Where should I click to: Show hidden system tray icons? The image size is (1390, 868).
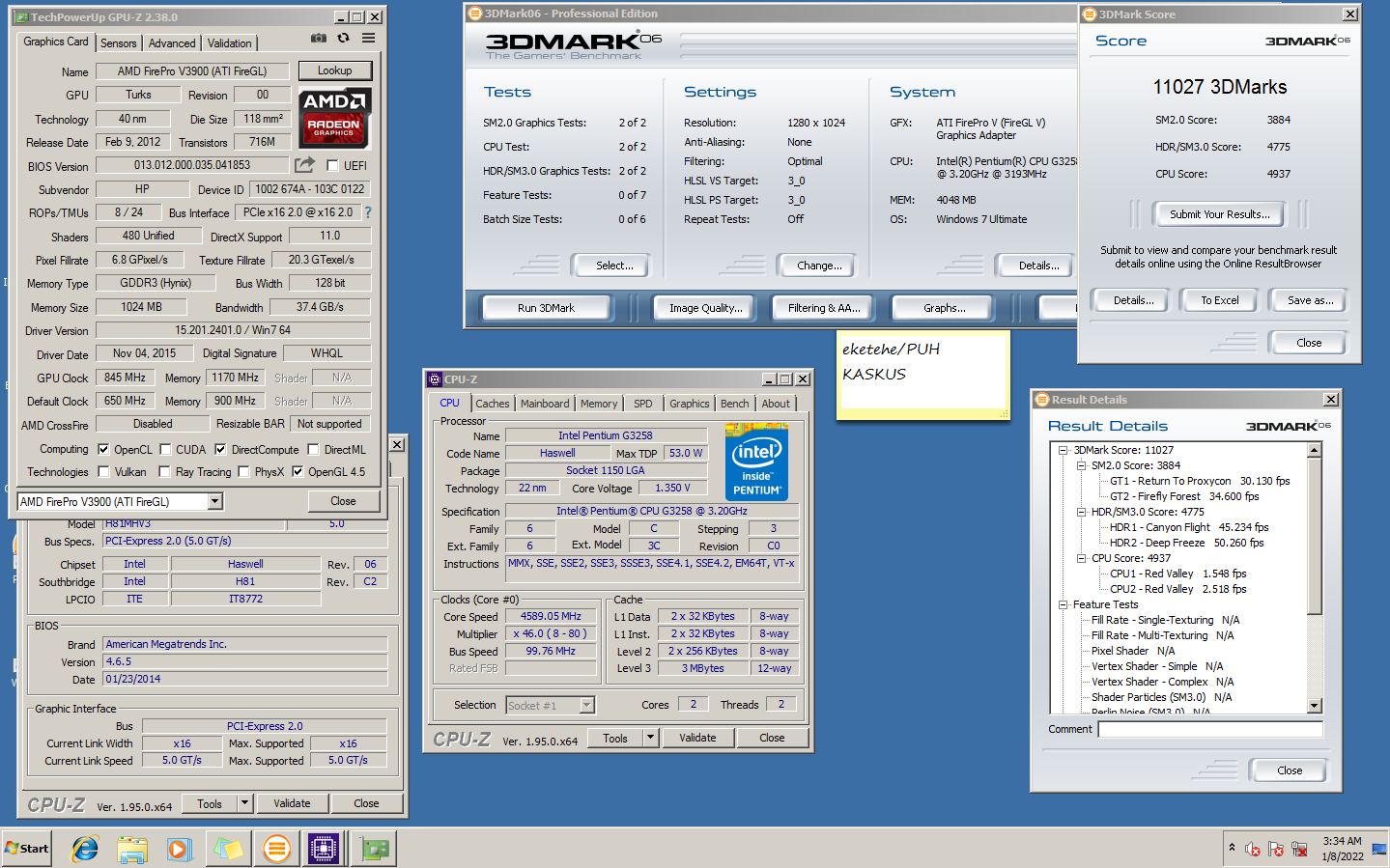1232,848
